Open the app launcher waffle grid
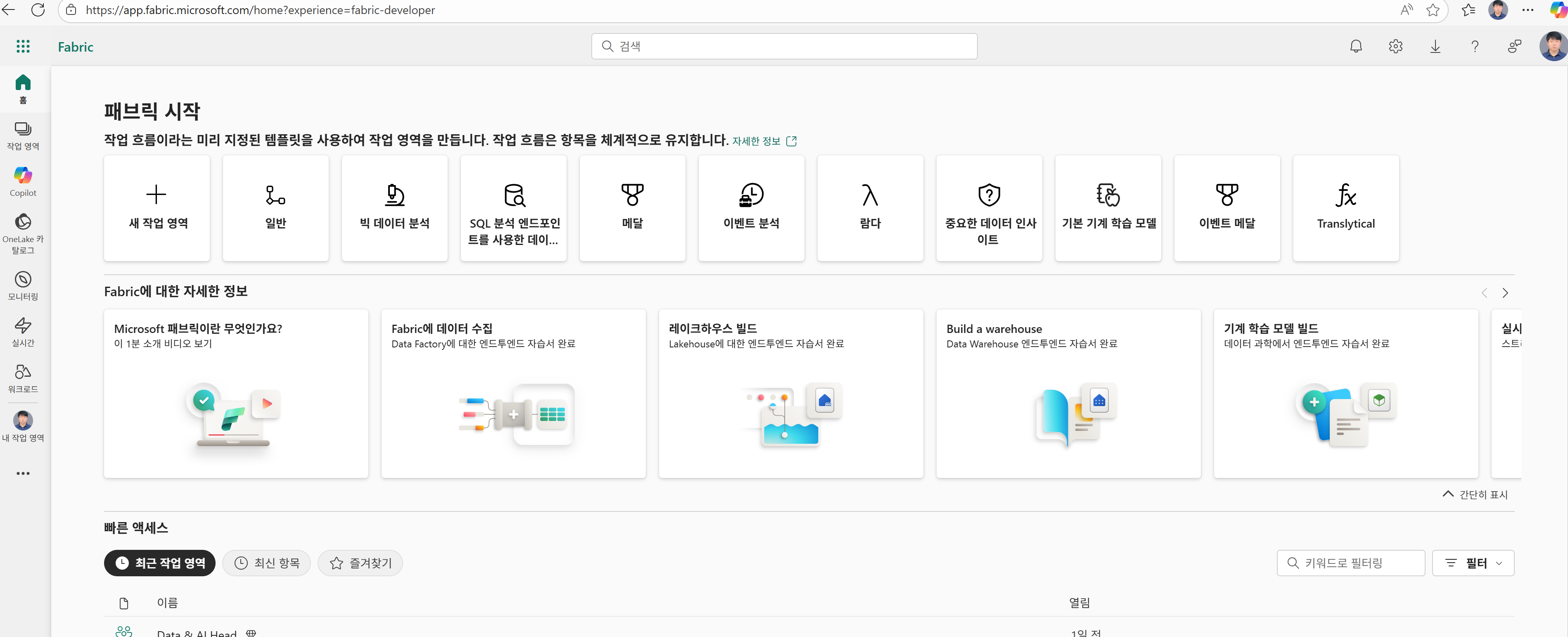Screen dimensions: 1568x637 (23, 46)
